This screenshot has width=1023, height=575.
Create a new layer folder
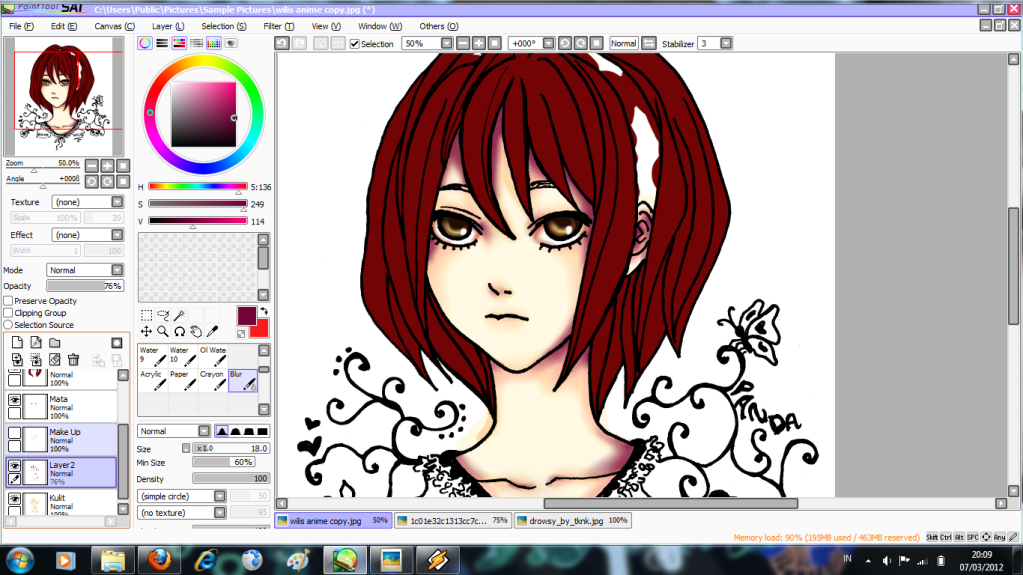(54, 343)
